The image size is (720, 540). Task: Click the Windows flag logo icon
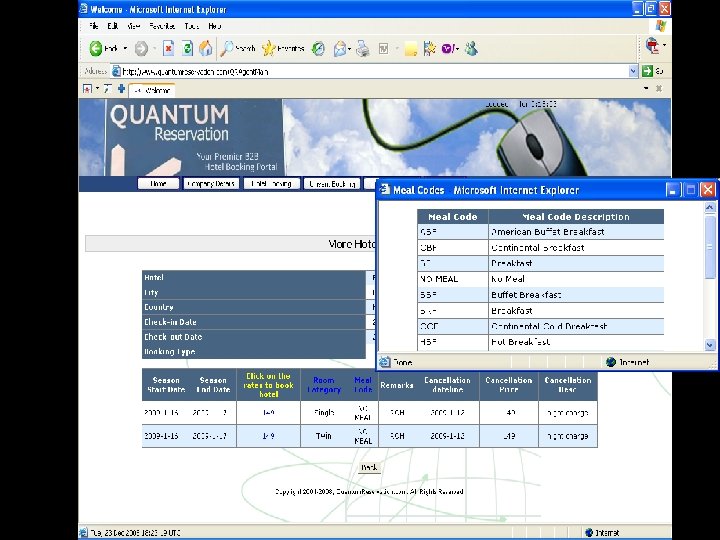[661, 26]
